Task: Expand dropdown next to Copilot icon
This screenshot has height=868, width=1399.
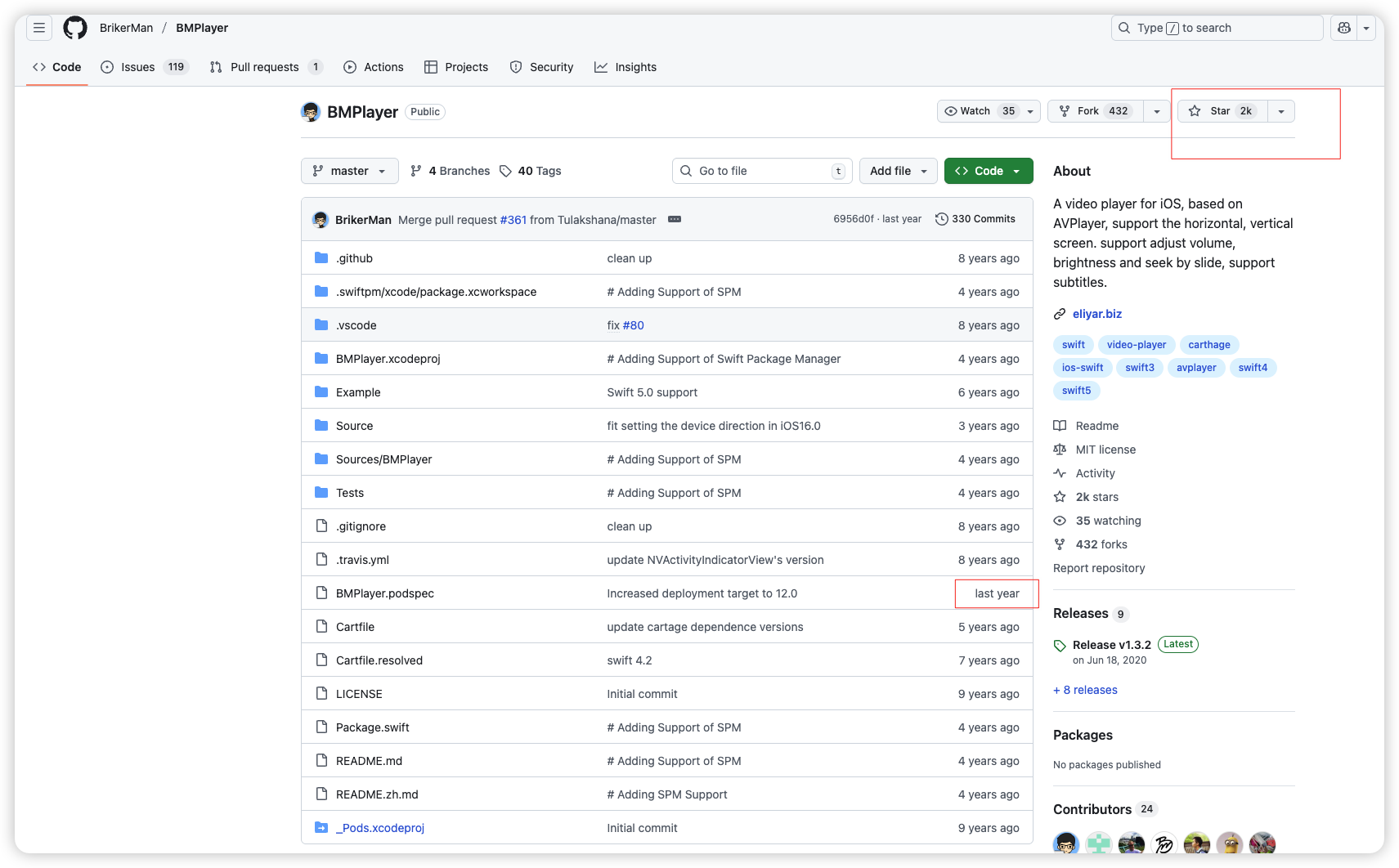Action: (1366, 28)
